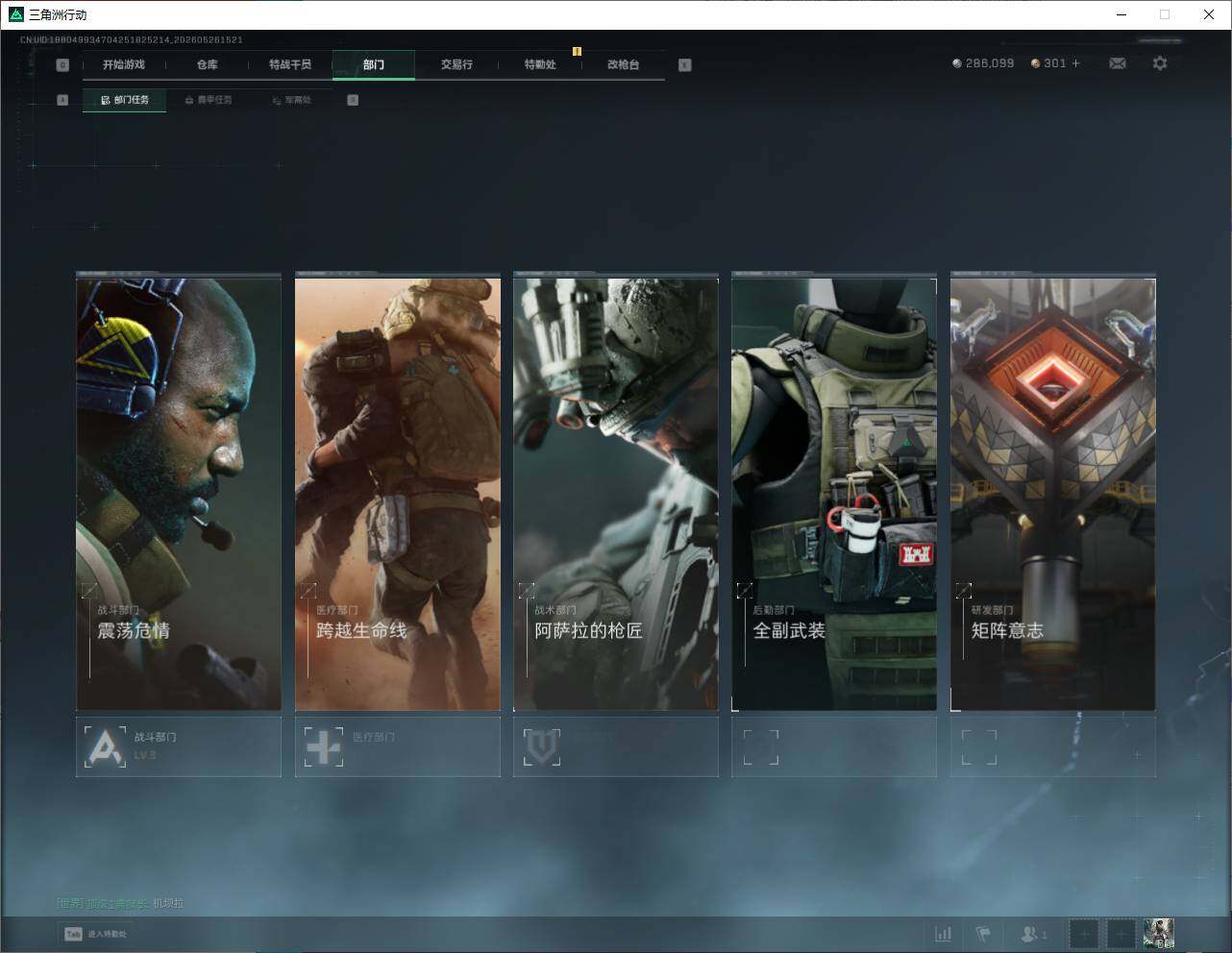Go to the 特战干员 tab

click(x=290, y=64)
